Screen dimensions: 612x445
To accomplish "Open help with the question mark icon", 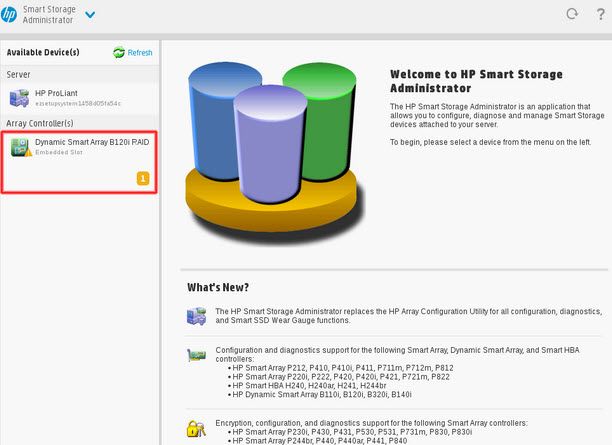I will coord(598,14).
